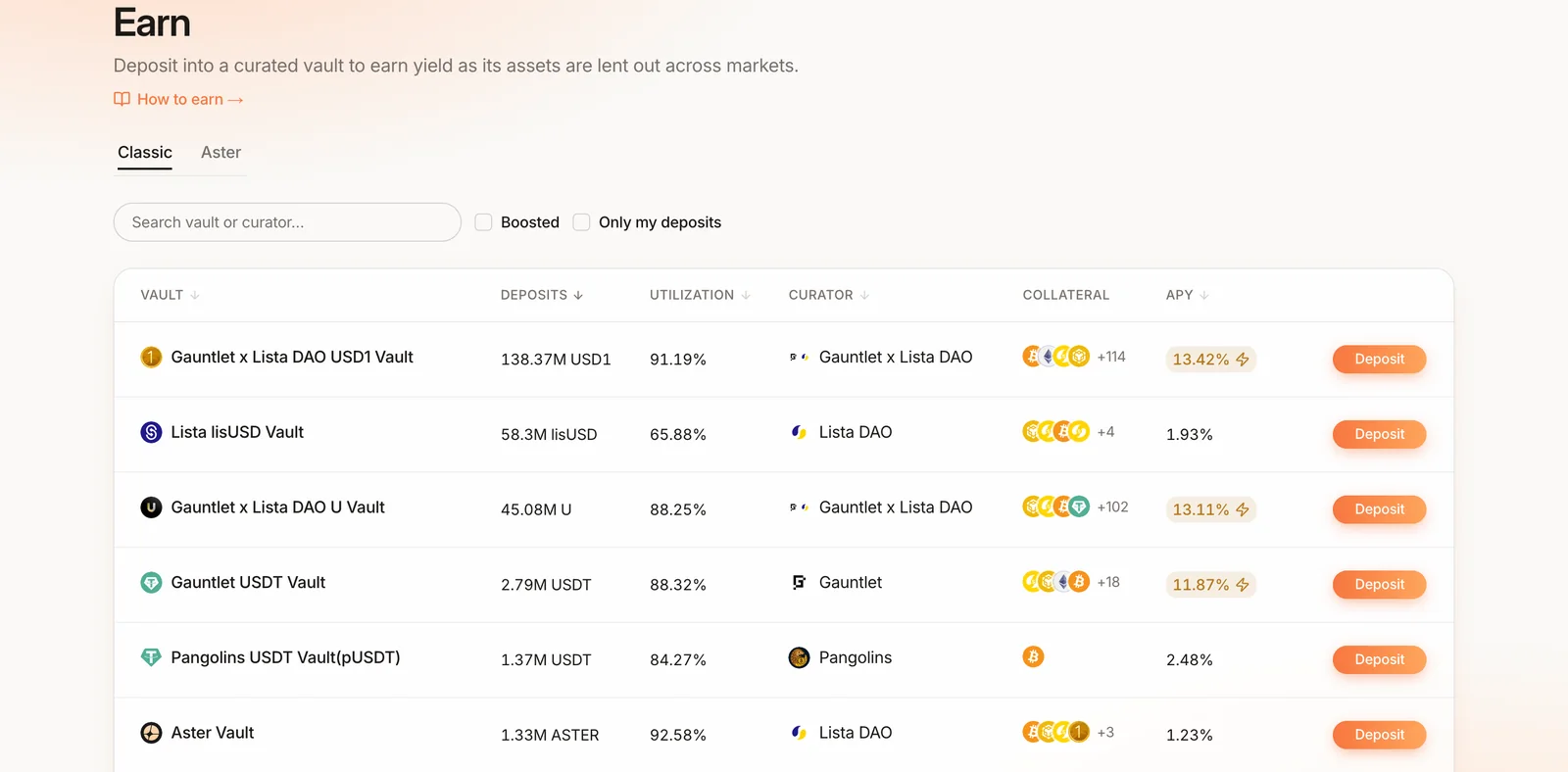Image resolution: width=1568 pixels, height=772 pixels.
Task: Click the curator logo in USD1 Vault row
Action: pos(799,358)
